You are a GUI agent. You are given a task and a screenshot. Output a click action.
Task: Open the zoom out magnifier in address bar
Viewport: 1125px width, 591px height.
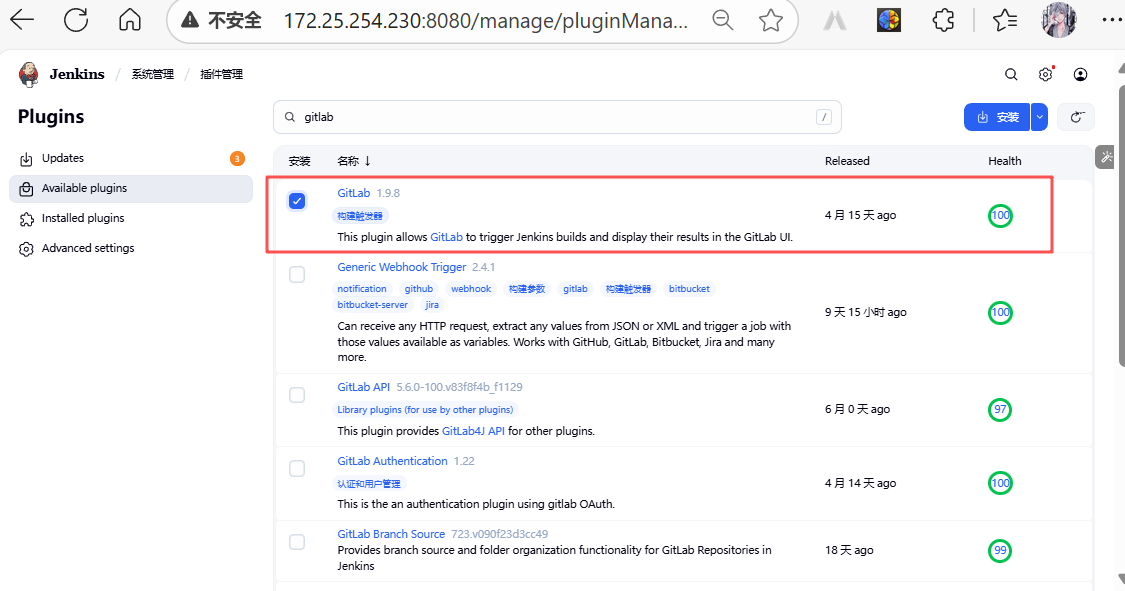722,20
